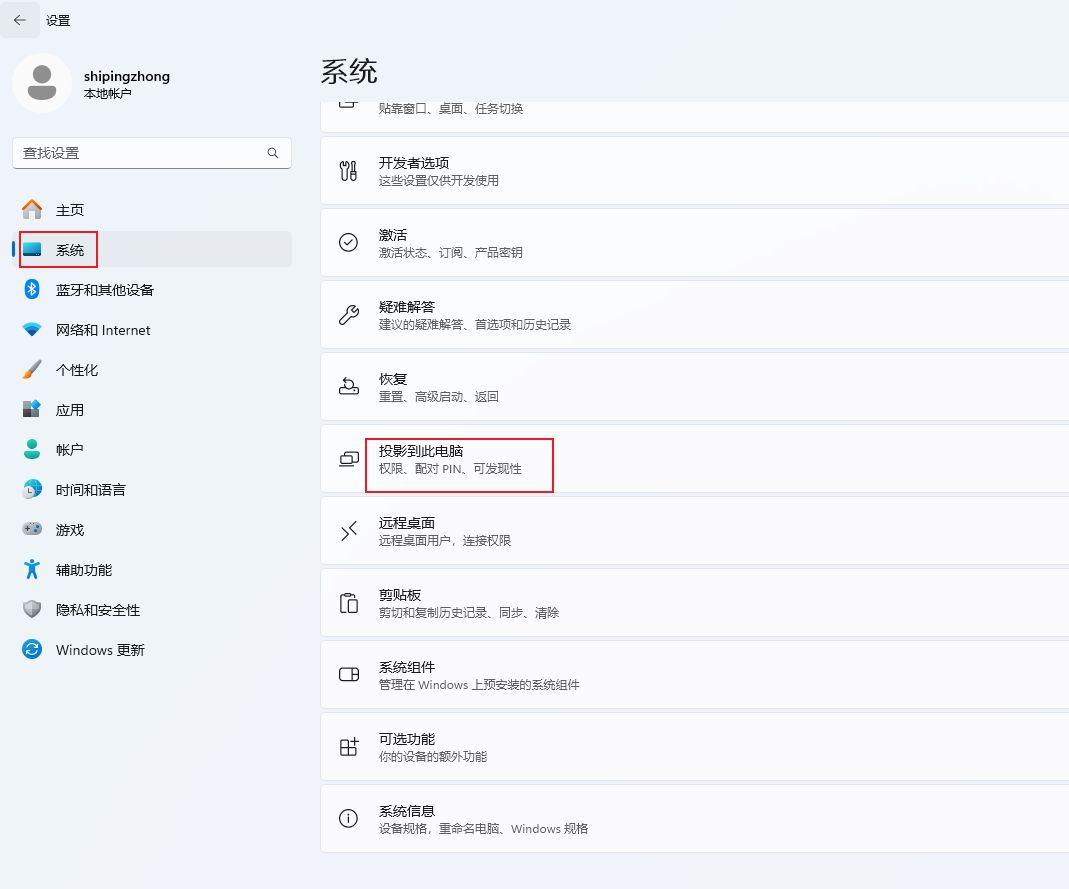Open Windows 更新 page
1069x889 pixels.
[100, 650]
